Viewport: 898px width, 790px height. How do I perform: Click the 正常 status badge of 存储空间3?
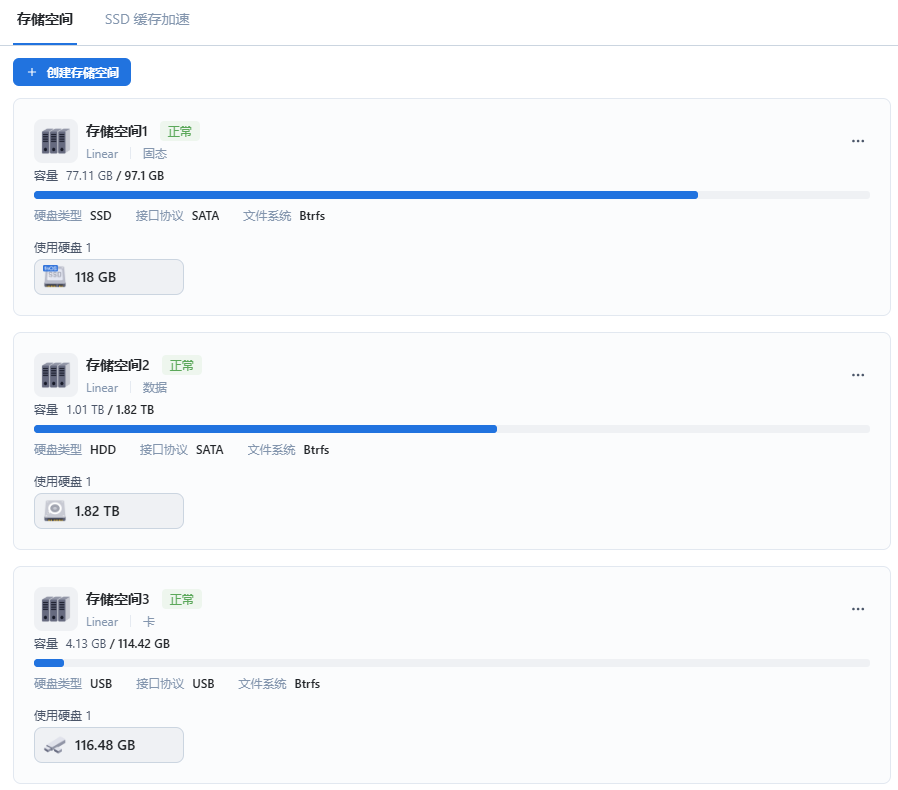(x=182, y=600)
